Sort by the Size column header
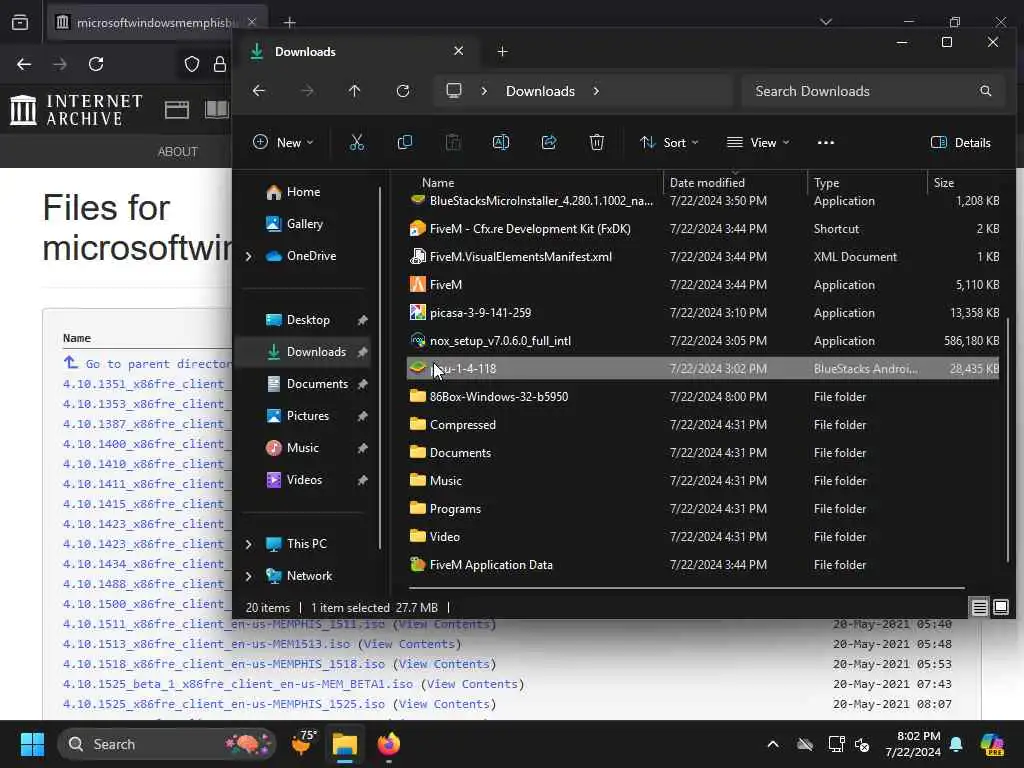This screenshot has width=1024, height=768. [965, 183]
